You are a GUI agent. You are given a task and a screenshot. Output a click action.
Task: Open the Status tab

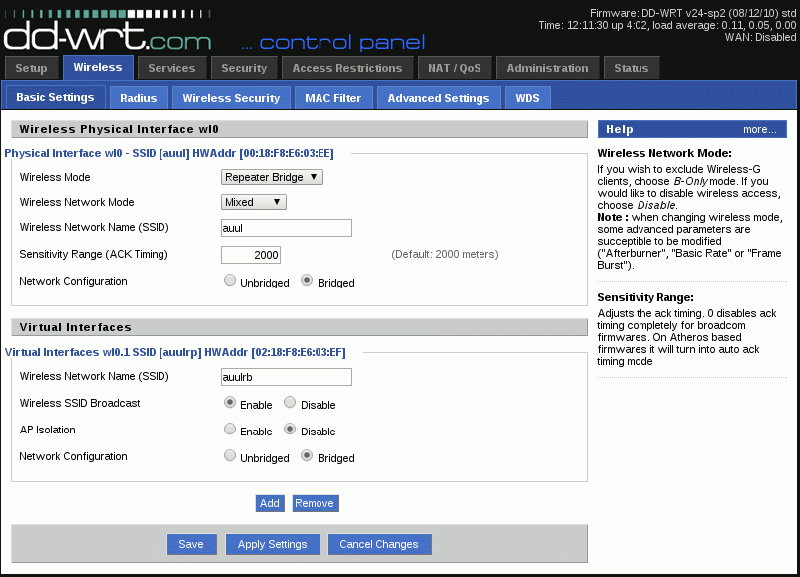point(631,68)
